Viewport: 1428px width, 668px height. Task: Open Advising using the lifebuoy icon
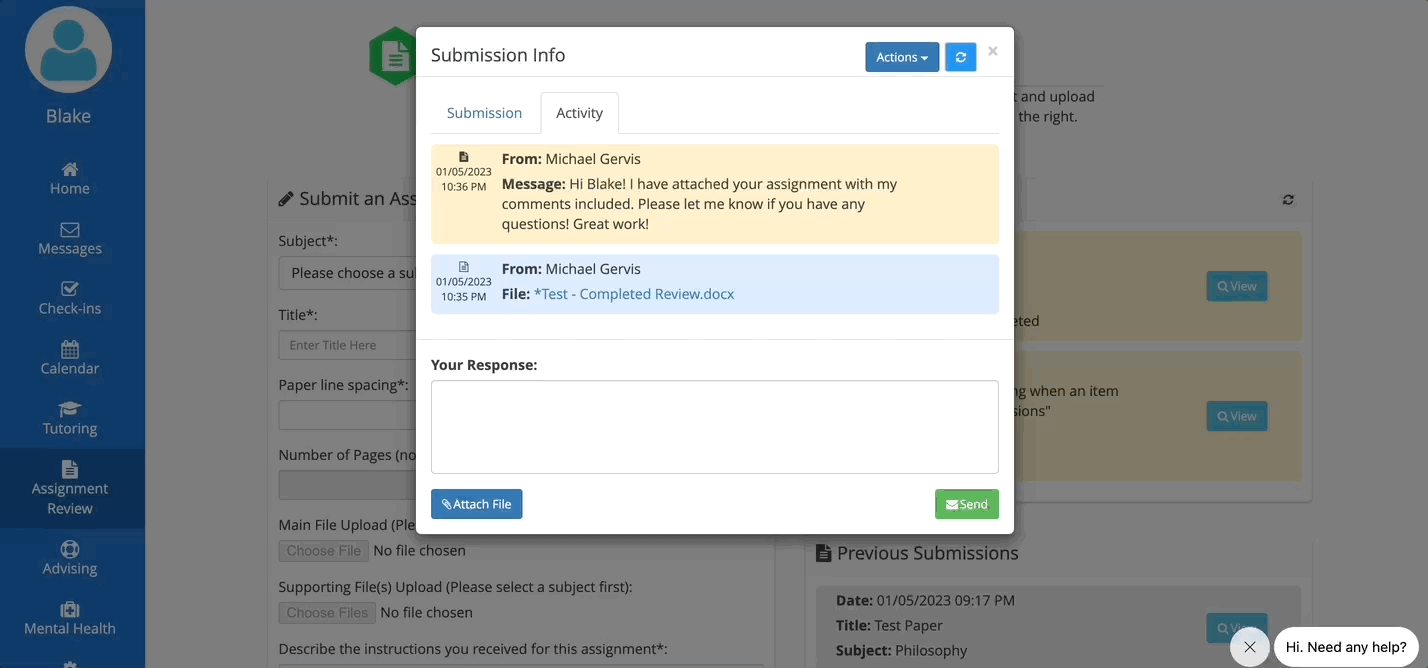click(x=69, y=550)
